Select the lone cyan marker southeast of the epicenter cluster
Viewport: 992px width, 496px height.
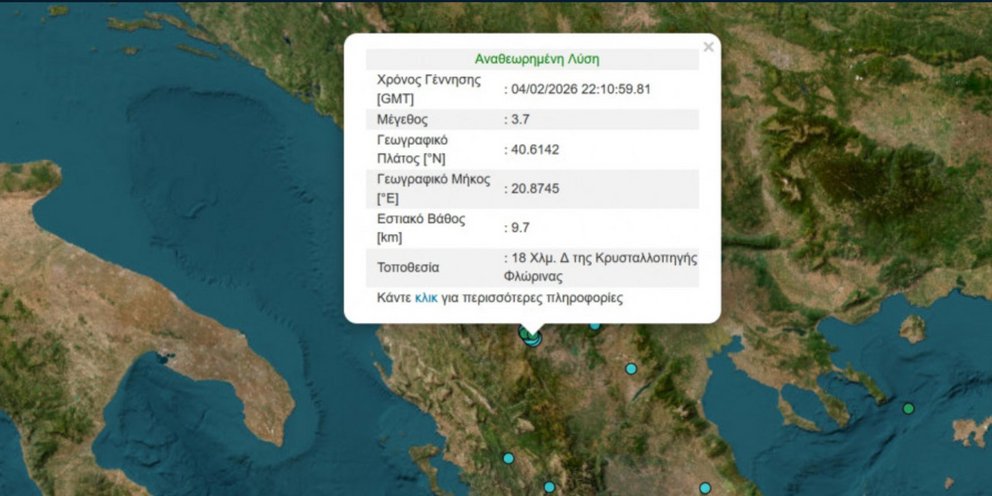[x=631, y=369]
